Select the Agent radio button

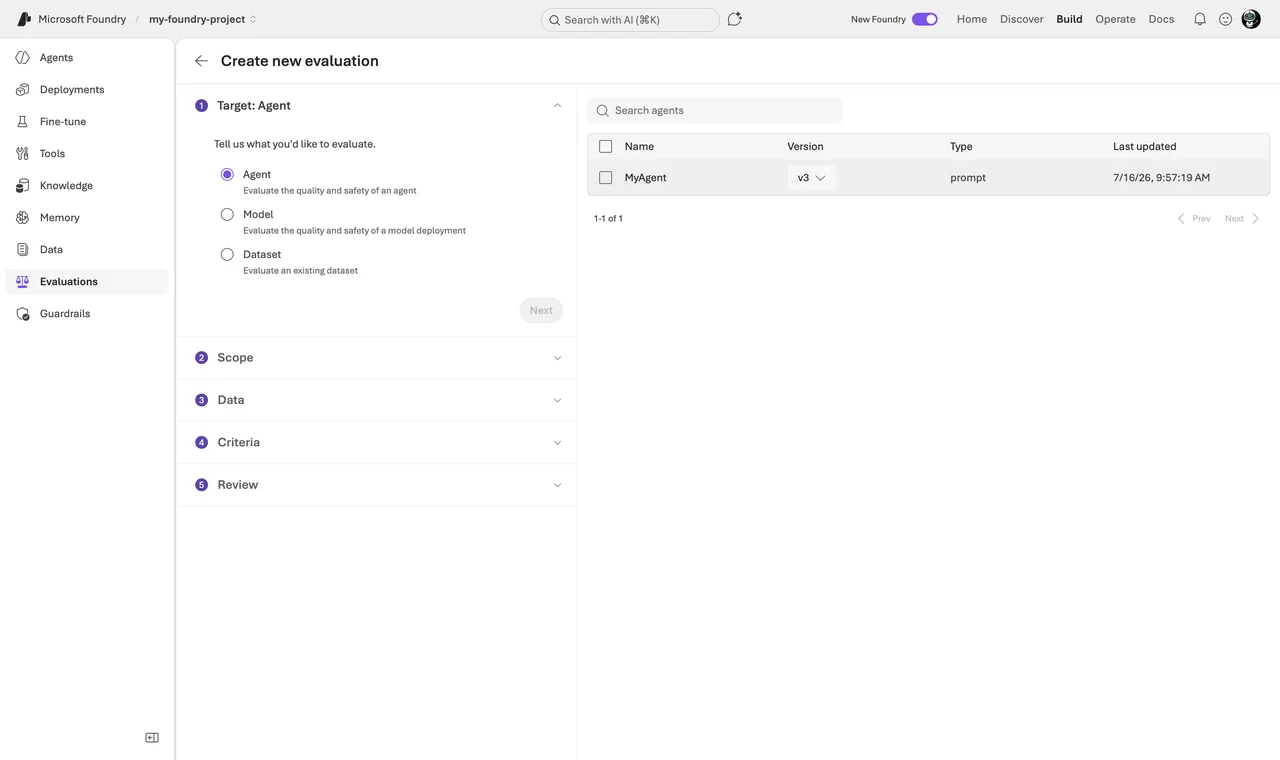pos(227,174)
